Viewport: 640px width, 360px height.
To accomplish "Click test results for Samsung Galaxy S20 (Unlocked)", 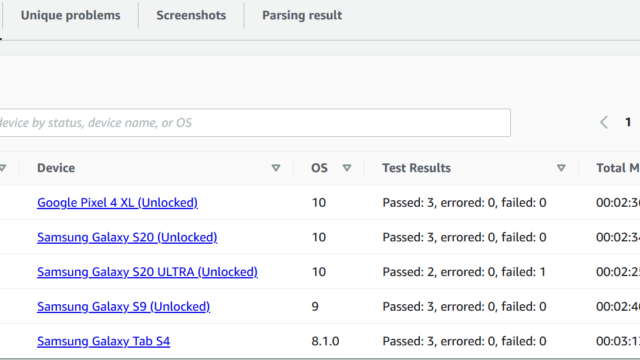I will click(464, 237).
